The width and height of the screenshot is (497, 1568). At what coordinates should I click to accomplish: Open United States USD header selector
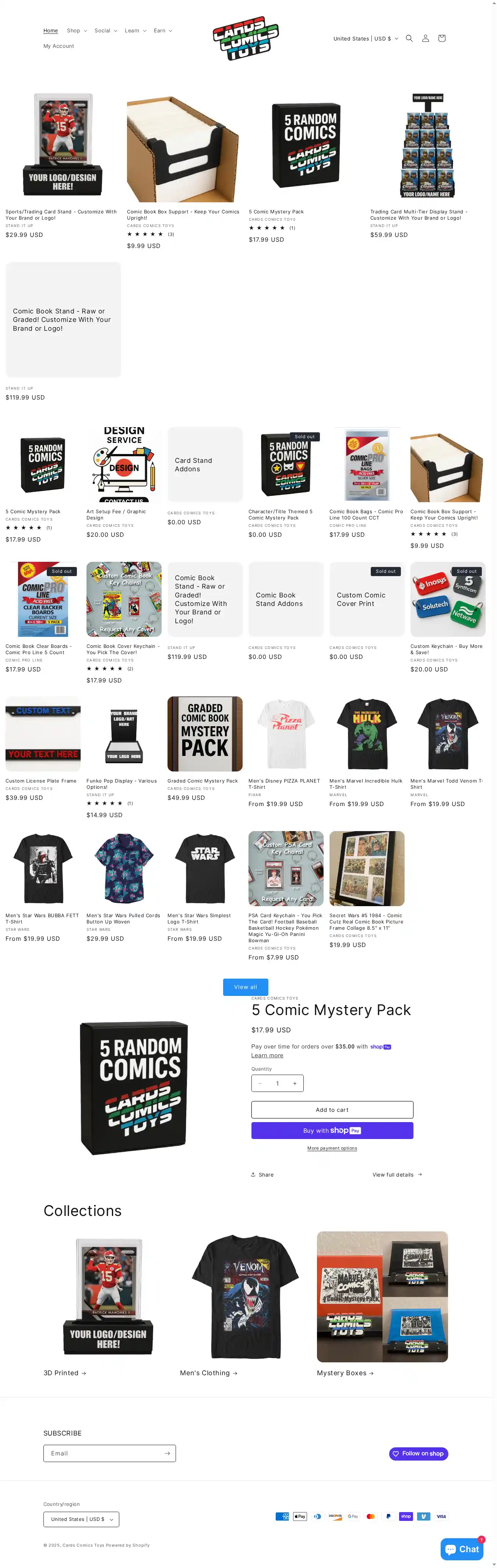[x=366, y=38]
